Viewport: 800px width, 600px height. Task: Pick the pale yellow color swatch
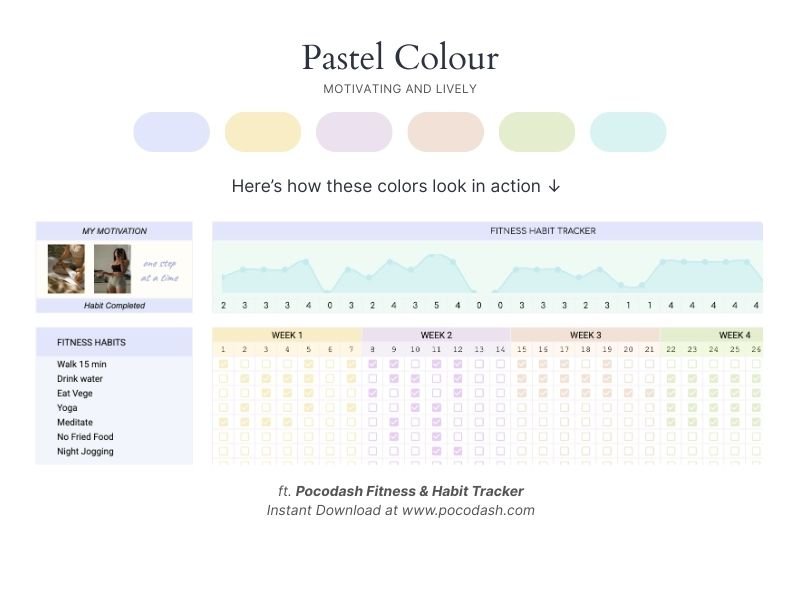click(263, 132)
